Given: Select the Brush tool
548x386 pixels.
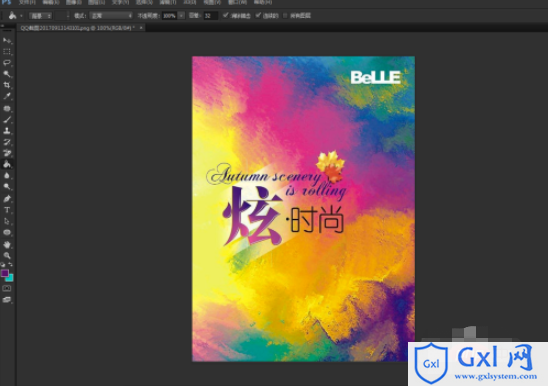Looking at the screenshot, I should coord(7,120).
